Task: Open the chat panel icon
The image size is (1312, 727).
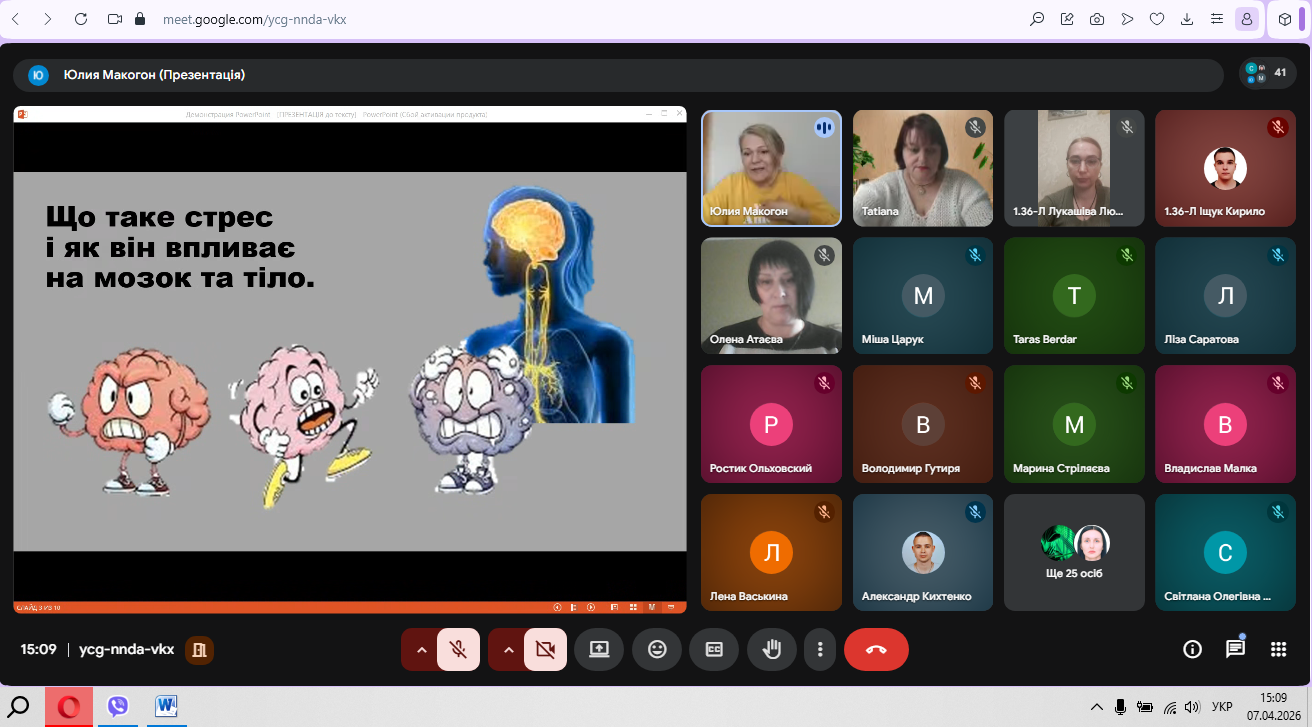Action: click(x=1235, y=649)
